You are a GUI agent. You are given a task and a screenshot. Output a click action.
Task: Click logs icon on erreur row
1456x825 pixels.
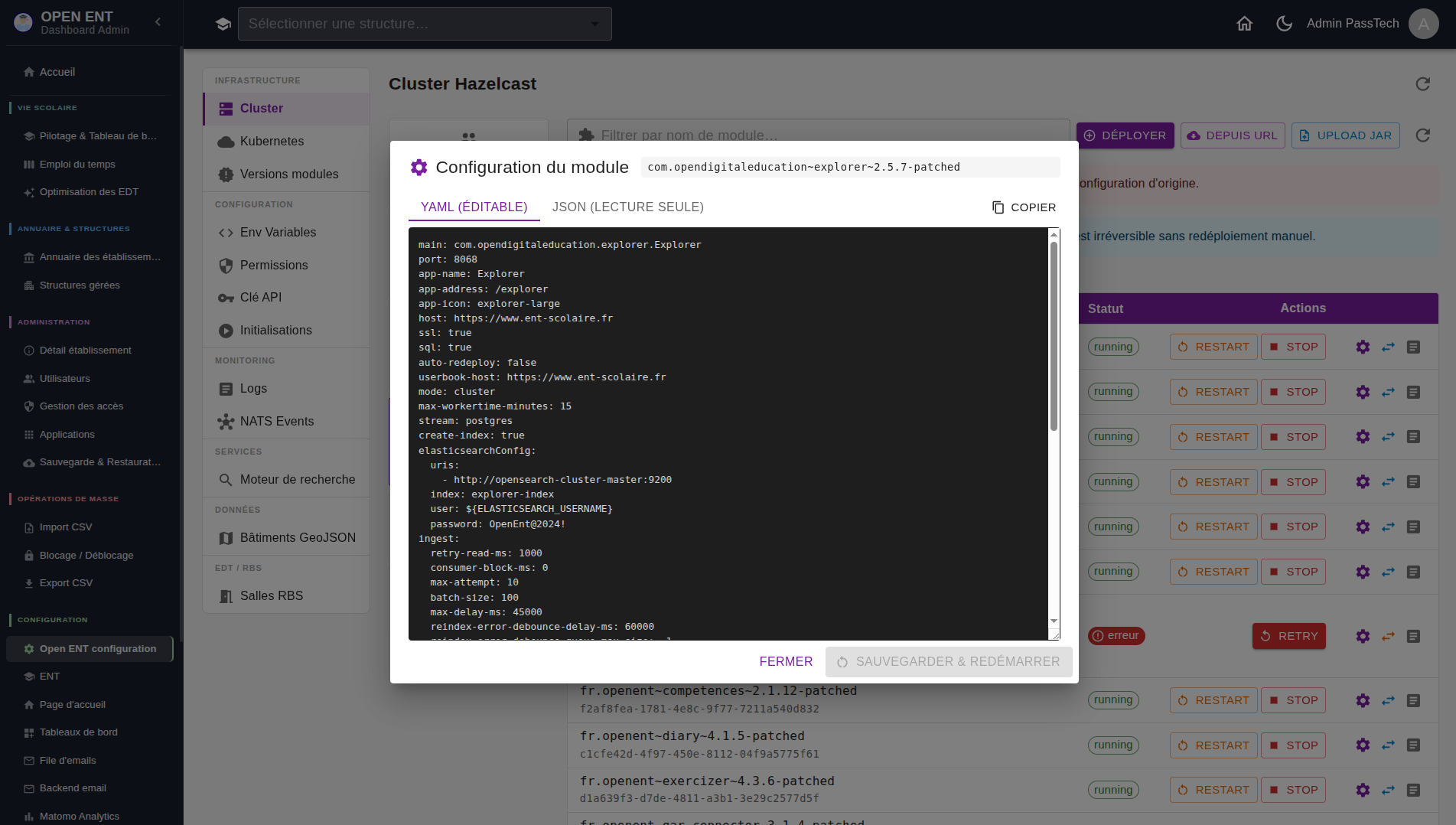(1413, 636)
